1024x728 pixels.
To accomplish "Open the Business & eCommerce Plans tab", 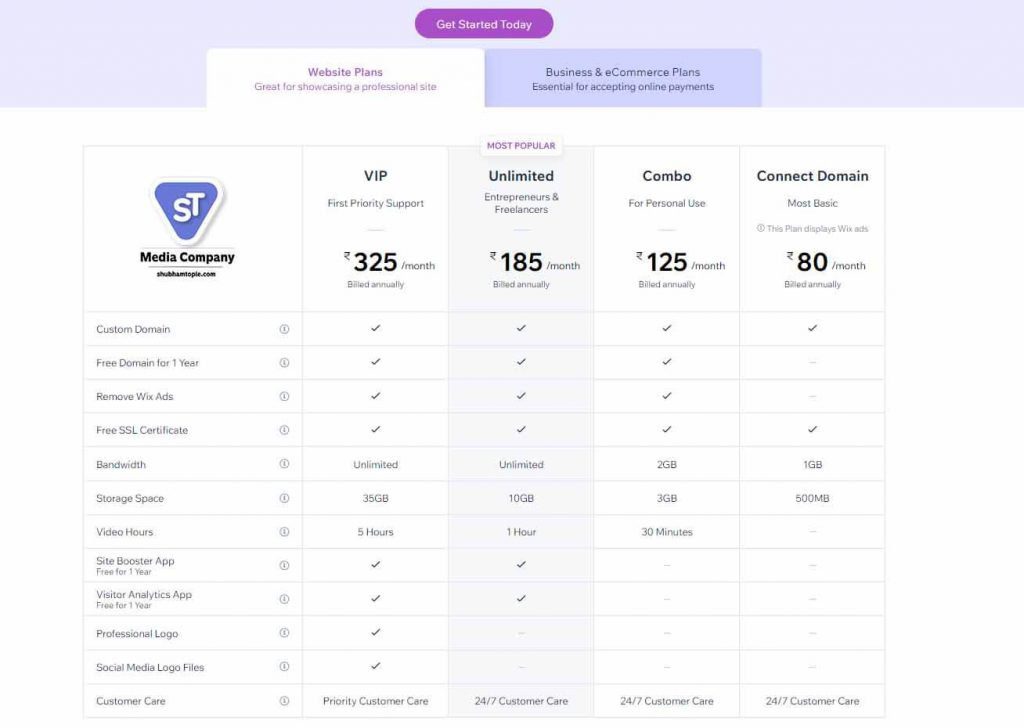I will [x=623, y=78].
